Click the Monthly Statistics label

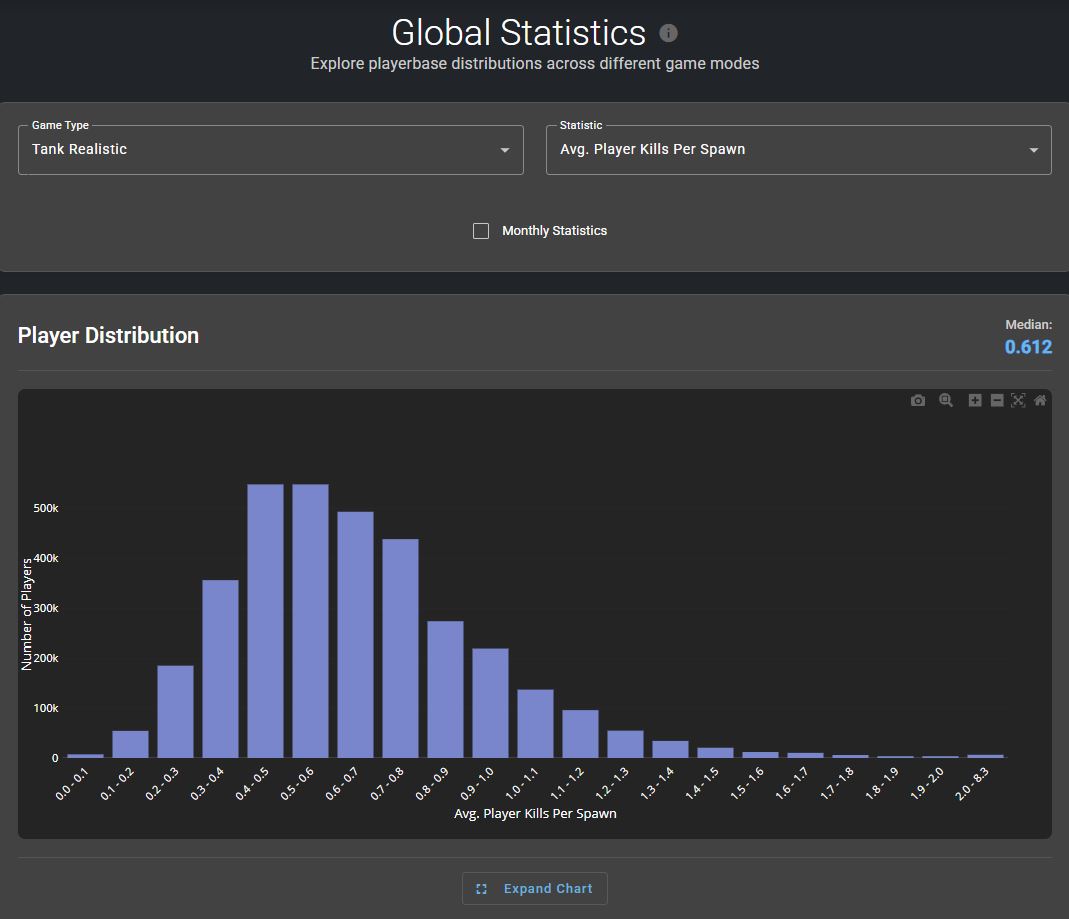(554, 231)
